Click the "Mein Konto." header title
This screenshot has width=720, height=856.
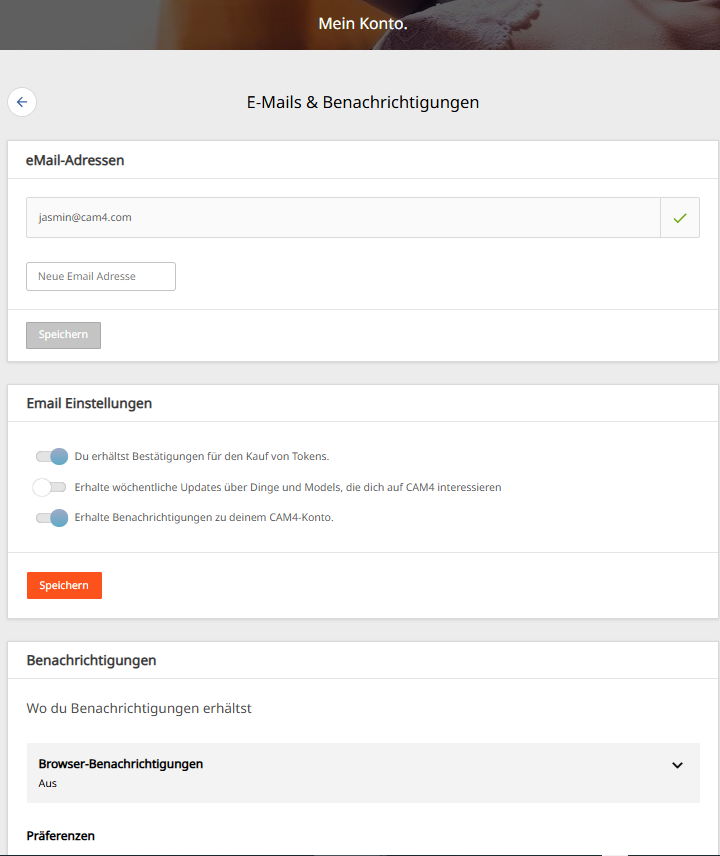pos(363,23)
